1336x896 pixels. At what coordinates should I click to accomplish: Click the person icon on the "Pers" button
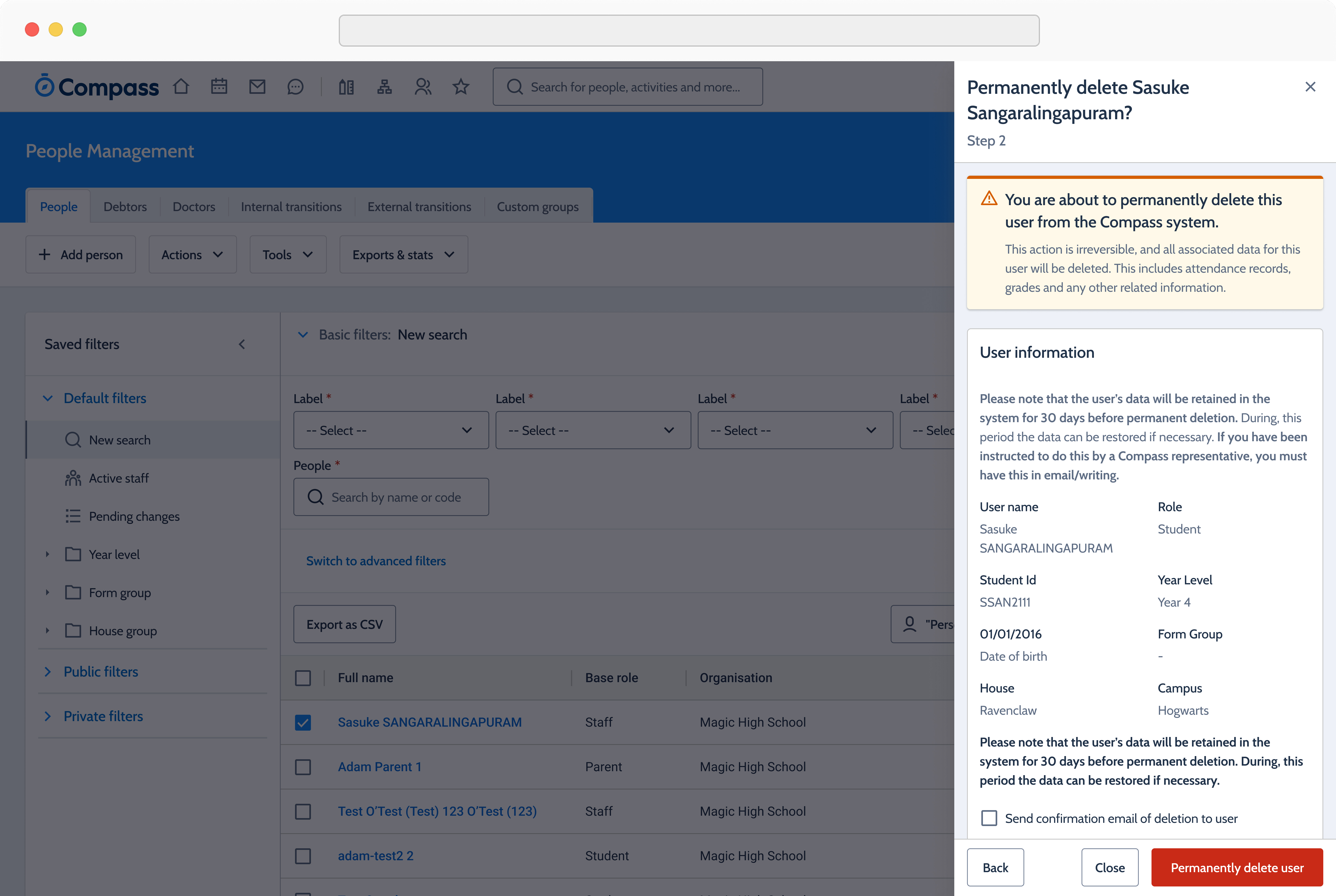910,624
